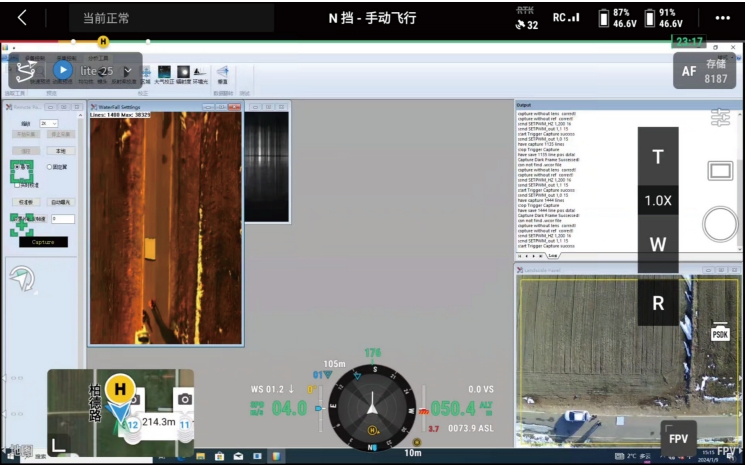Tap the back arrow in top bar
This screenshot has width=747, height=465.
pyautogui.click(x=22, y=18)
